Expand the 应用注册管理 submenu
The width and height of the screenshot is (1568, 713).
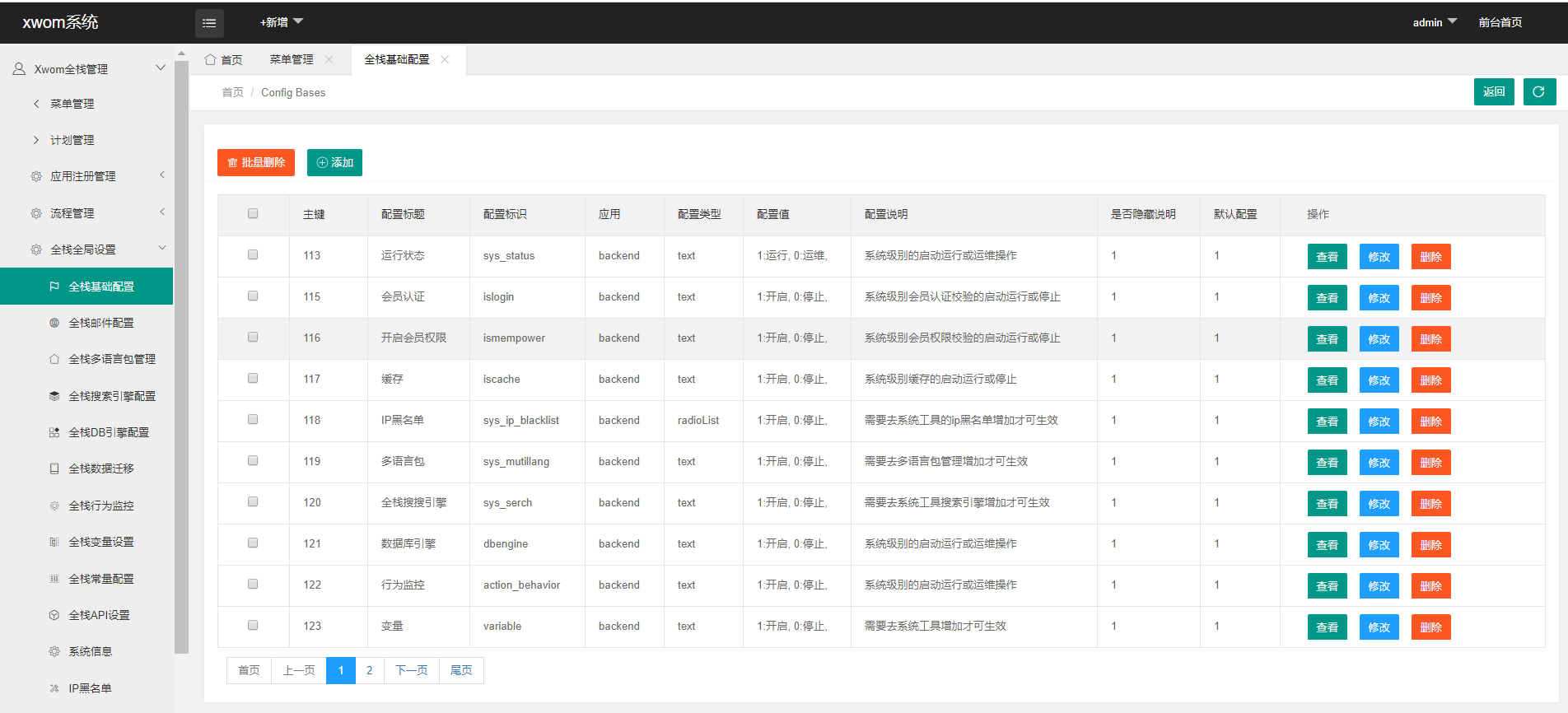point(162,175)
